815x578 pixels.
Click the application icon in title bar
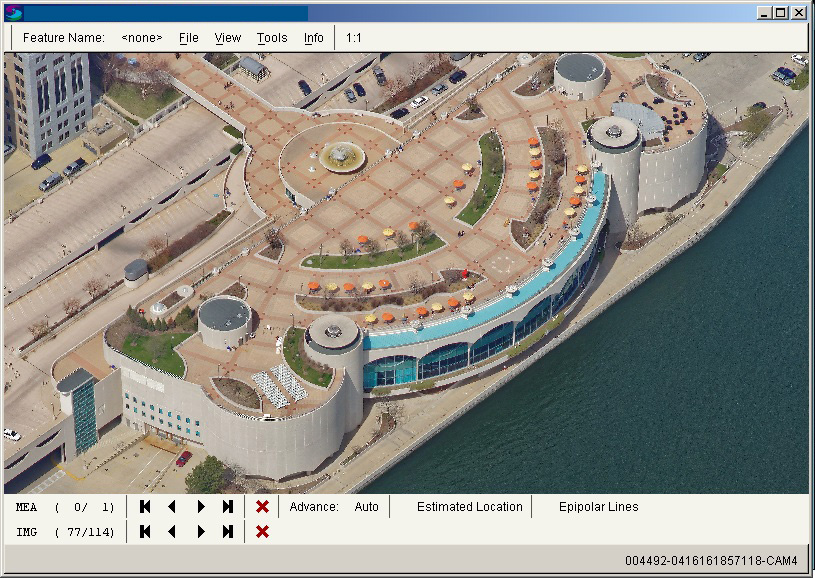tap(14, 13)
